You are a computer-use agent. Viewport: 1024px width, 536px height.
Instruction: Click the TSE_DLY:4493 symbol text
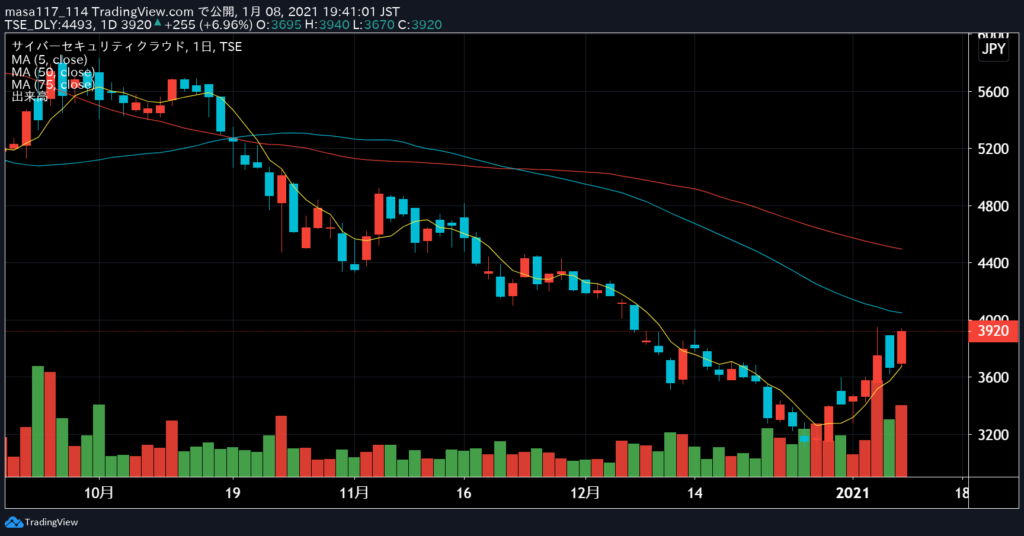[x=51, y=25]
